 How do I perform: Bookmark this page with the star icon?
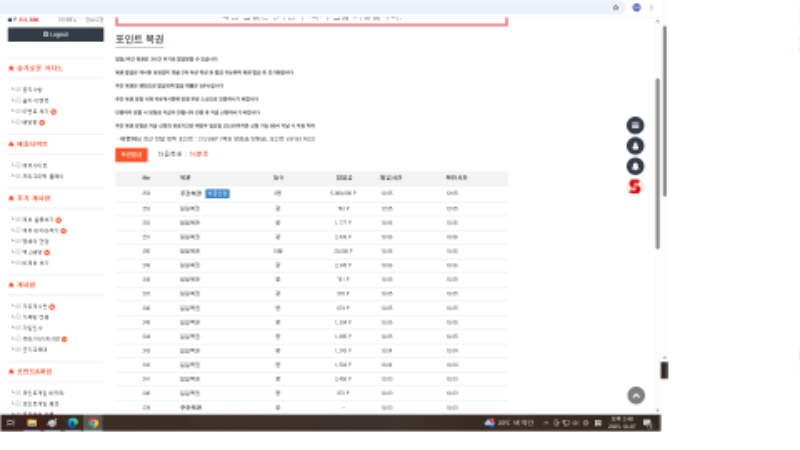[615, 7]
